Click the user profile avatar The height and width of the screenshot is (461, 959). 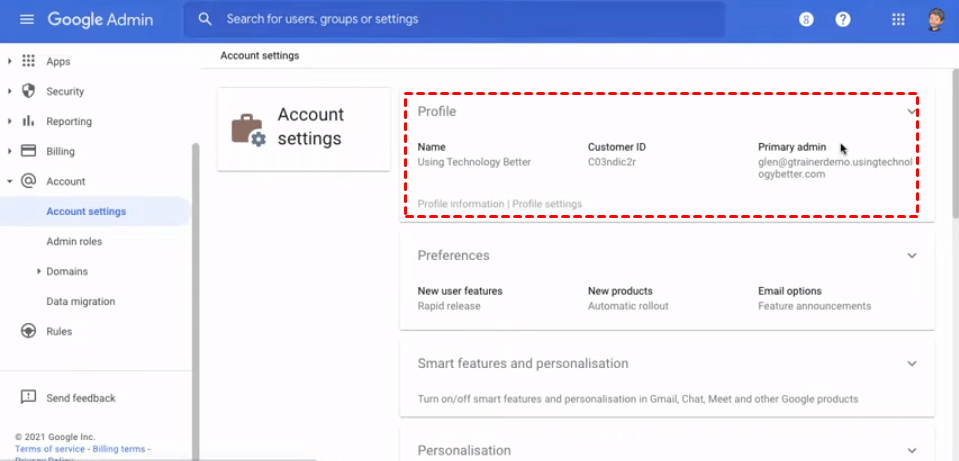point(935,19)
